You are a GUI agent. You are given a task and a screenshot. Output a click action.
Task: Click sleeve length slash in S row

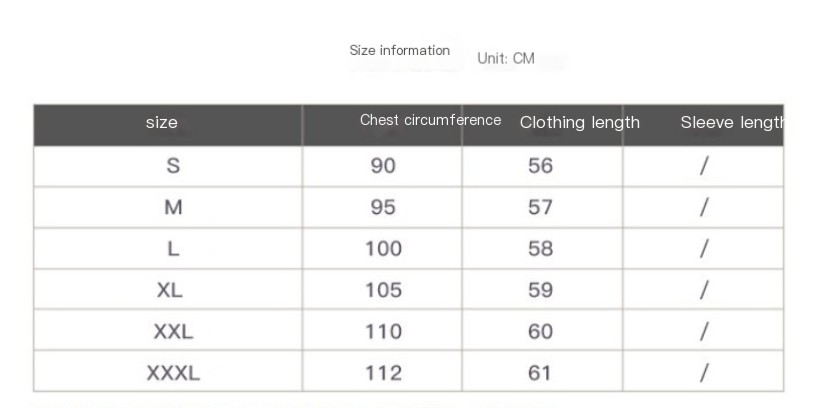click(x=704, y=166)
